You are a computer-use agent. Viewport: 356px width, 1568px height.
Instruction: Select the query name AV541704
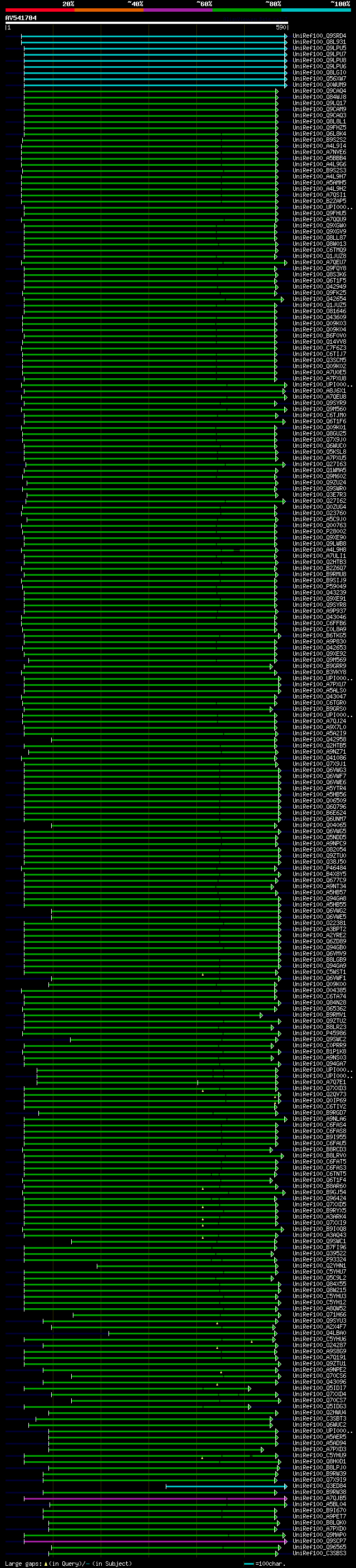coord(21,18)
